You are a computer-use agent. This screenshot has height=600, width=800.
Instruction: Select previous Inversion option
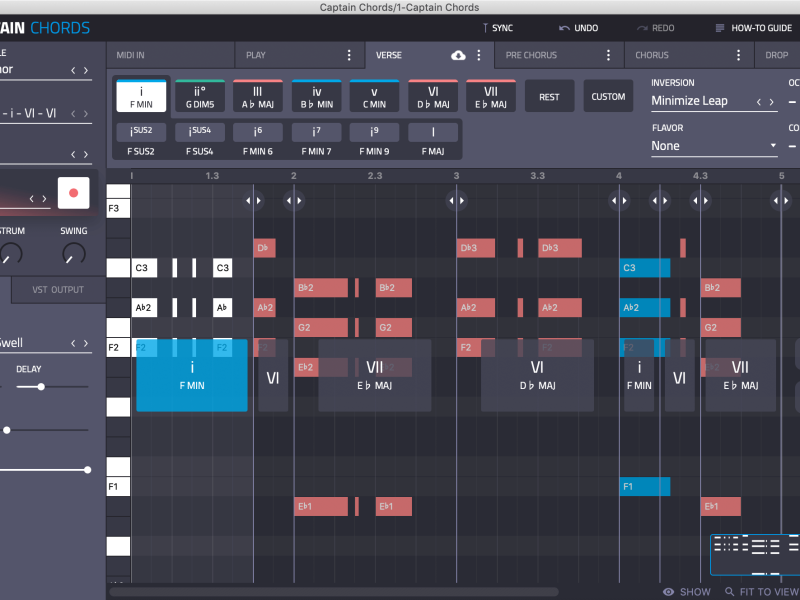[759, 102]
